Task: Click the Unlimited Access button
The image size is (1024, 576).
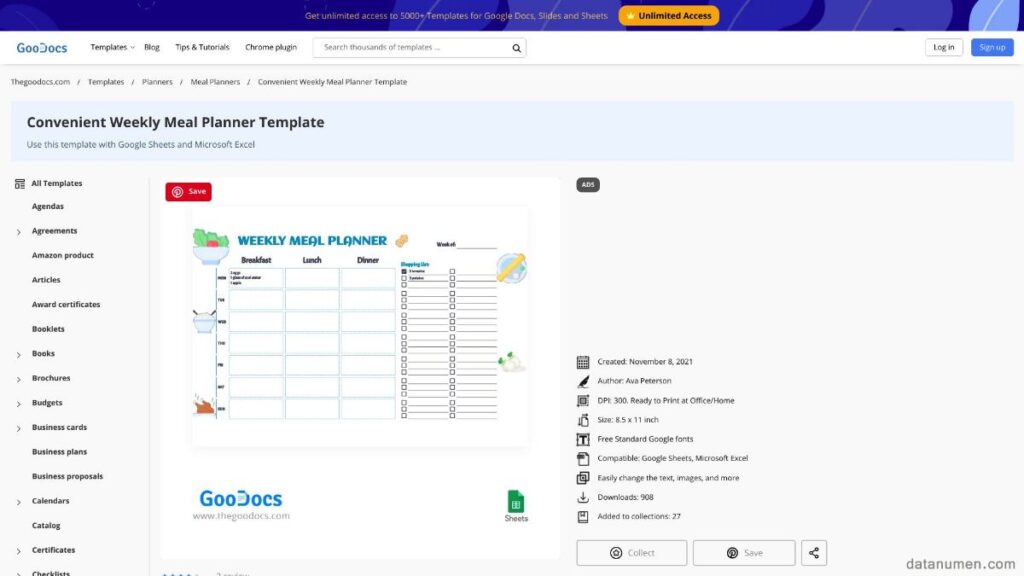Action: point(668,16)
